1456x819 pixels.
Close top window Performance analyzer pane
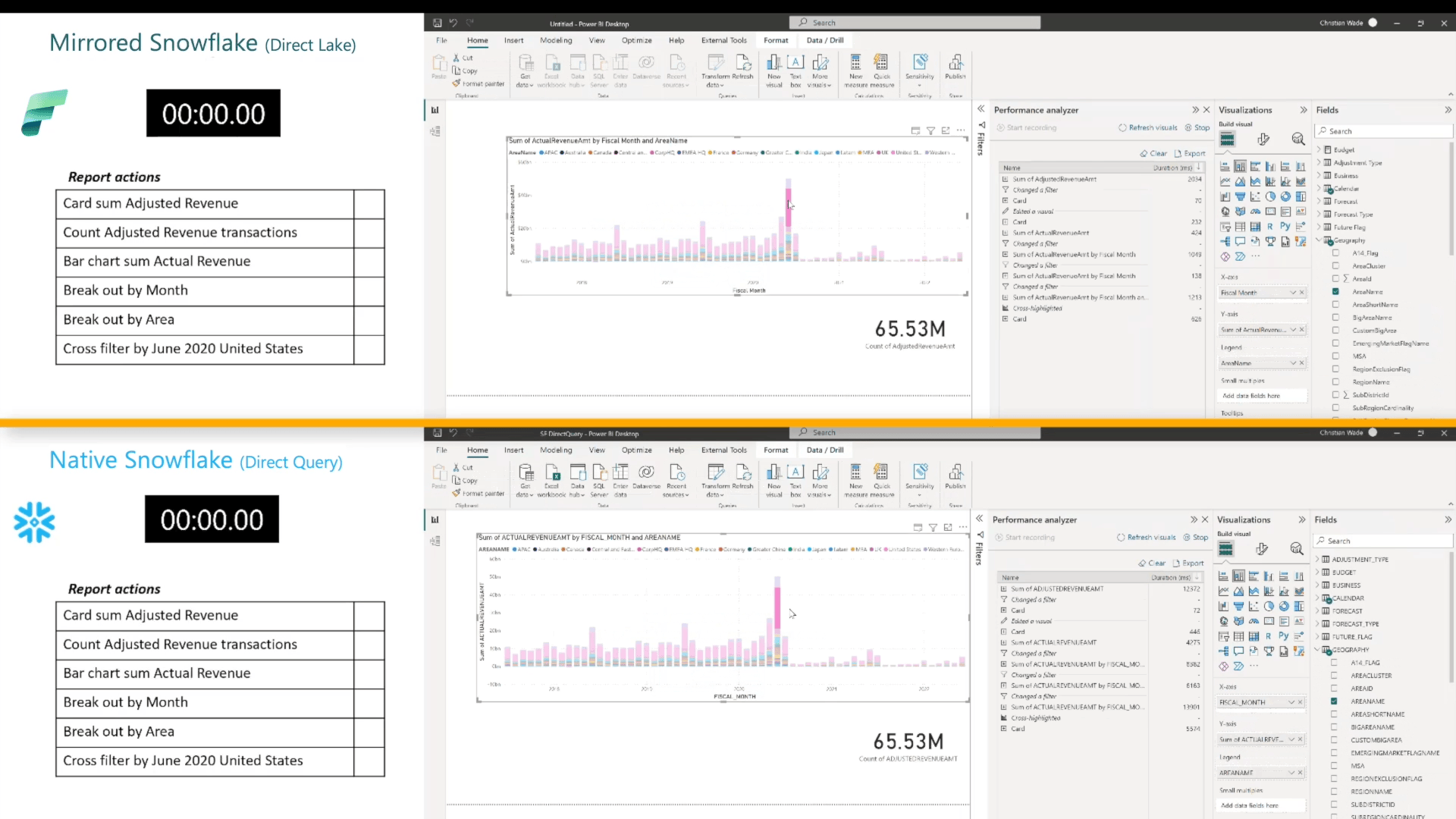(x=1207, y=110)
